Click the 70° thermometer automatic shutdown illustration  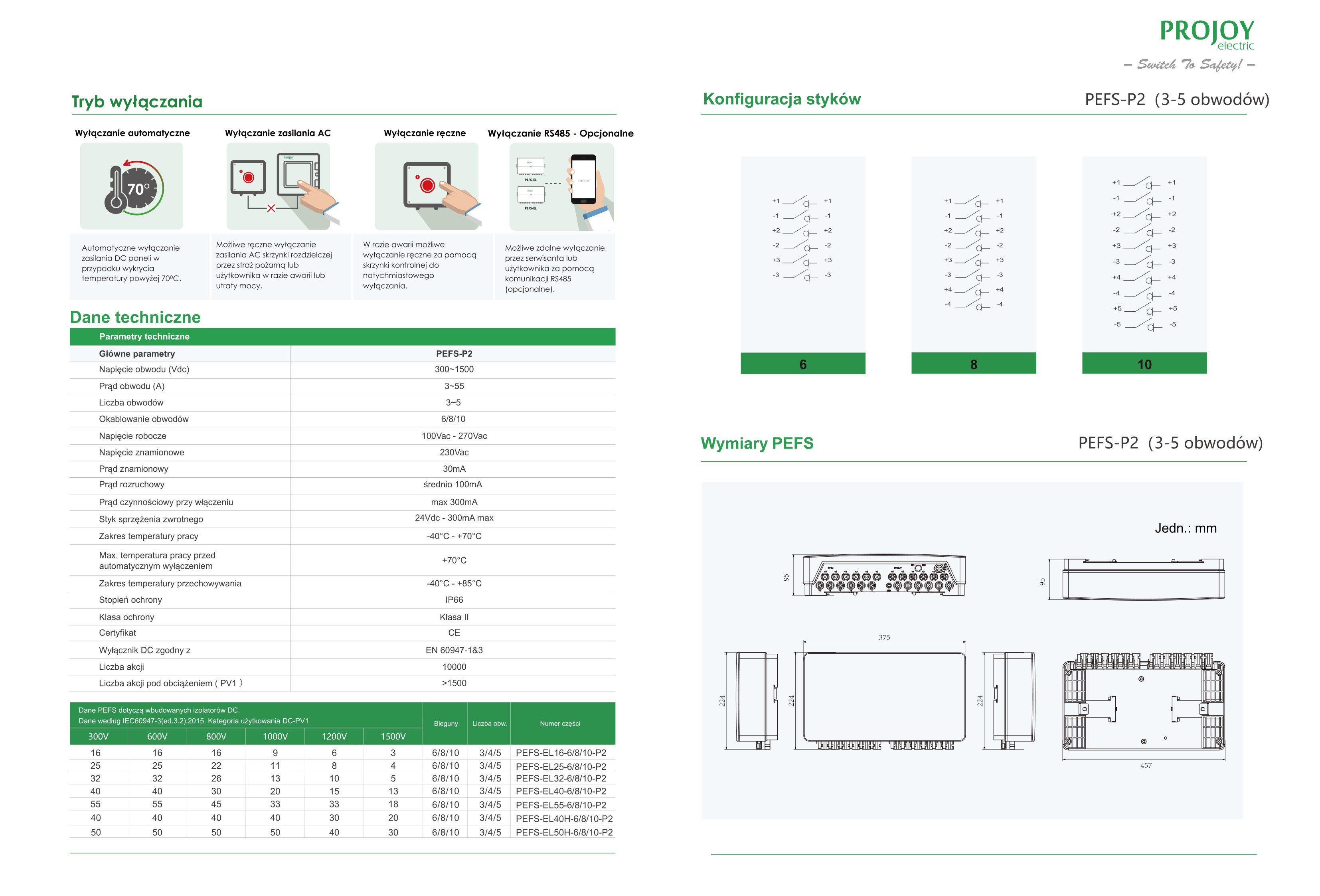(131, 186)
